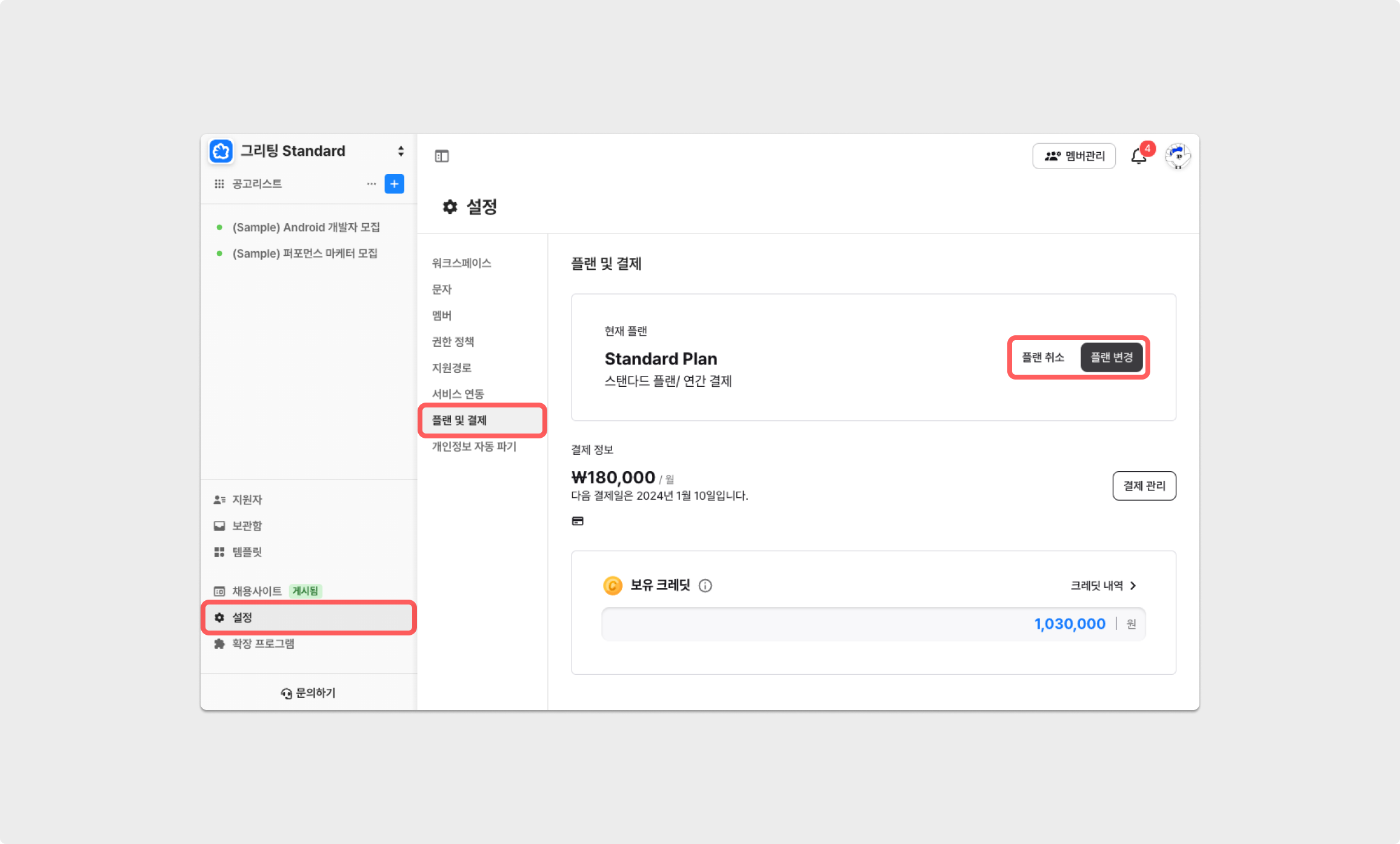Open the notifications bell

tap(1138, 157)
